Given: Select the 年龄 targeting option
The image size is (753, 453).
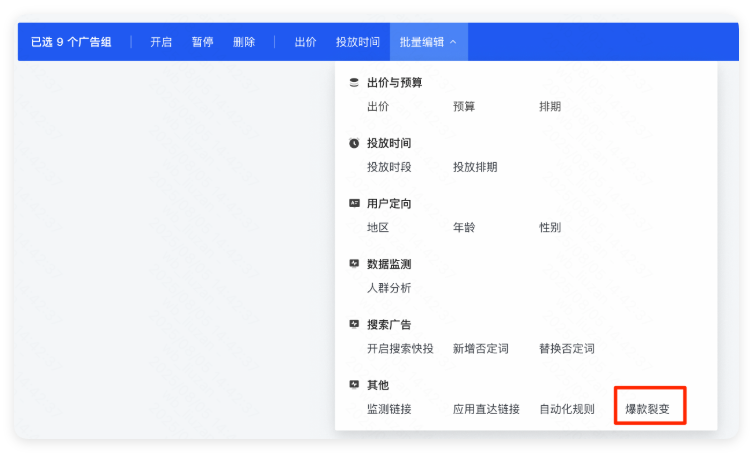Looking at the screenshot, I should coord(464,227).
